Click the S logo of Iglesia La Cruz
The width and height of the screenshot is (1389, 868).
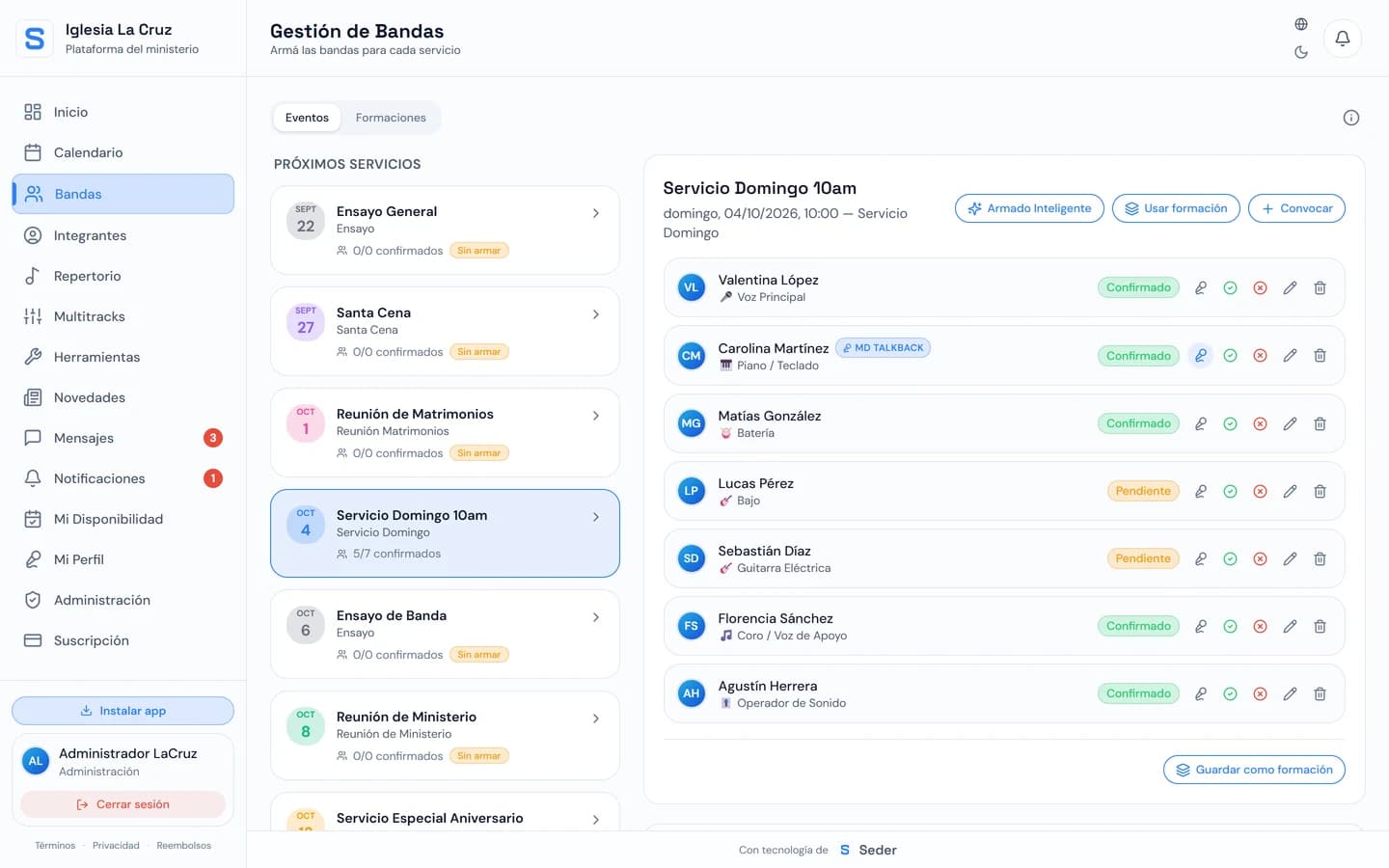[35, 39]
